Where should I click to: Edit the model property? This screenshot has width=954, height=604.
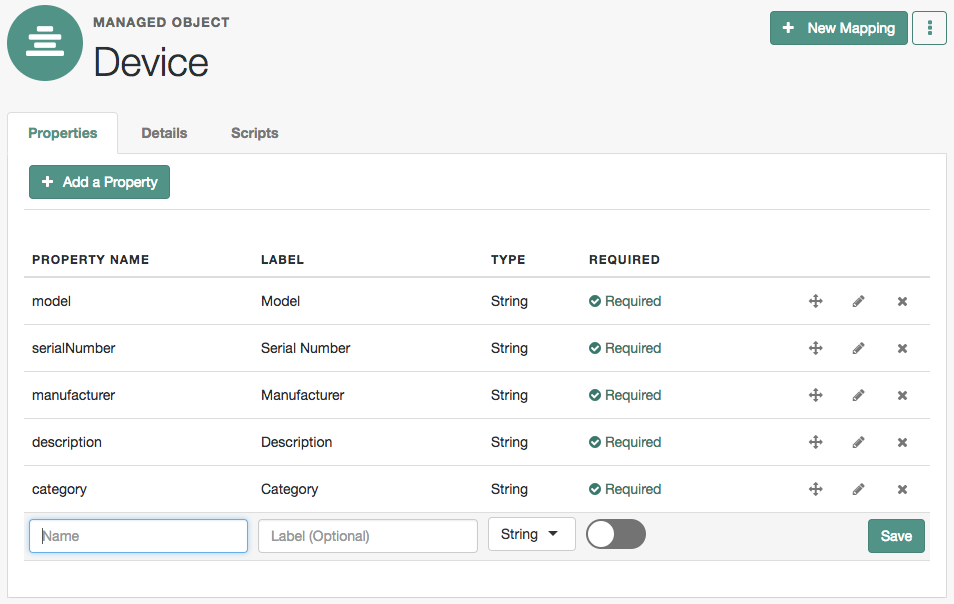(x=858, y=301)
